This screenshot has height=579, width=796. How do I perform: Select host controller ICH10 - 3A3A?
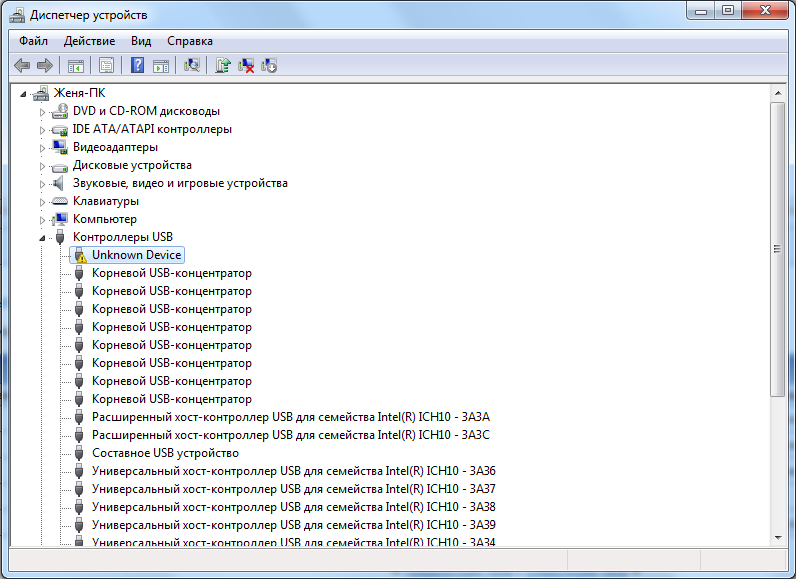[x=291, y=417]
